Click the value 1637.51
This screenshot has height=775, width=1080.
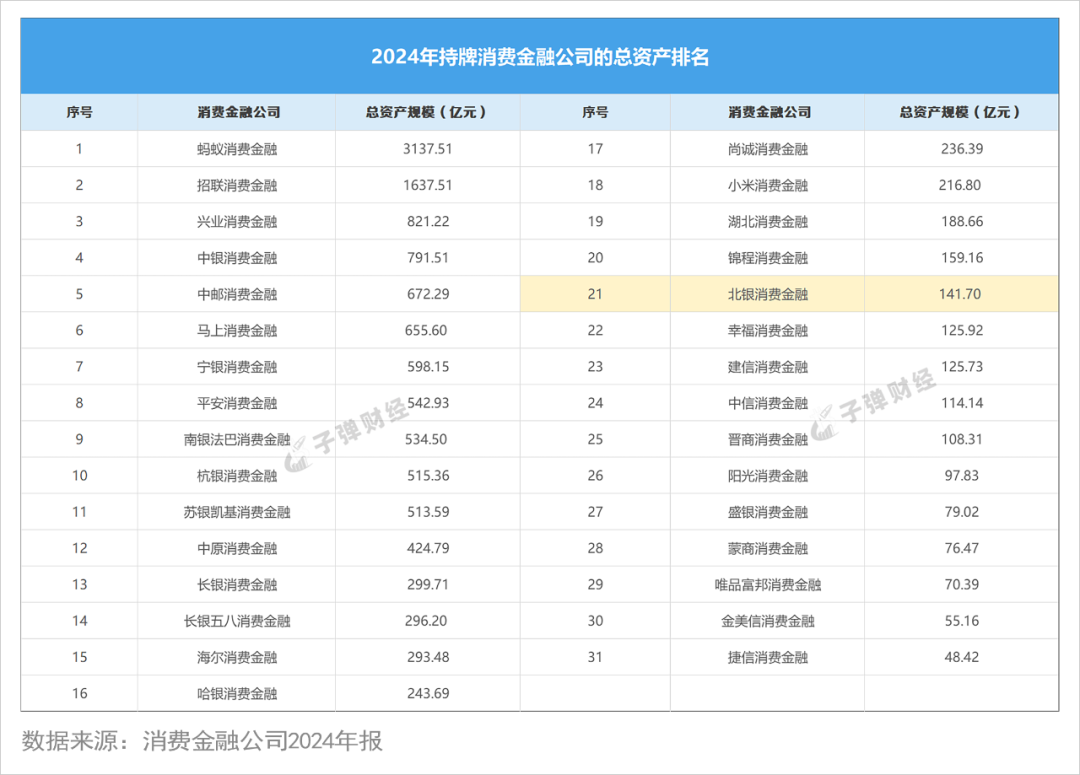(428, 185)
